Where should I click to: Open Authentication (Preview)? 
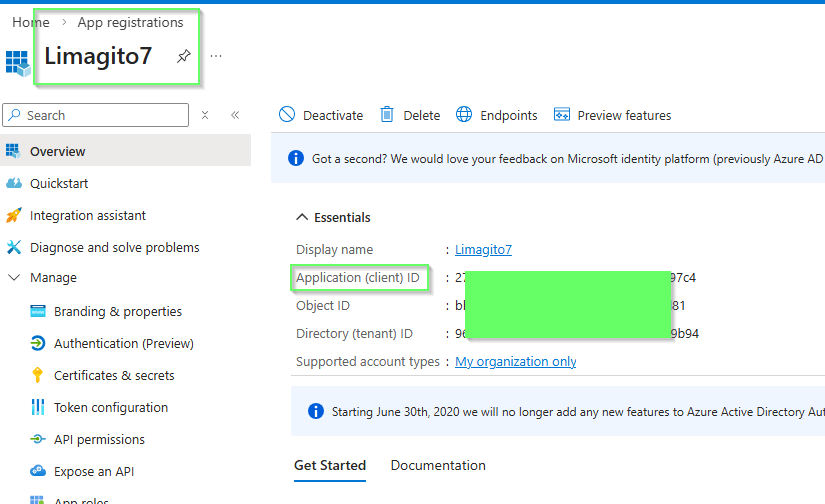pyautogui.click(x=124, y=344)
